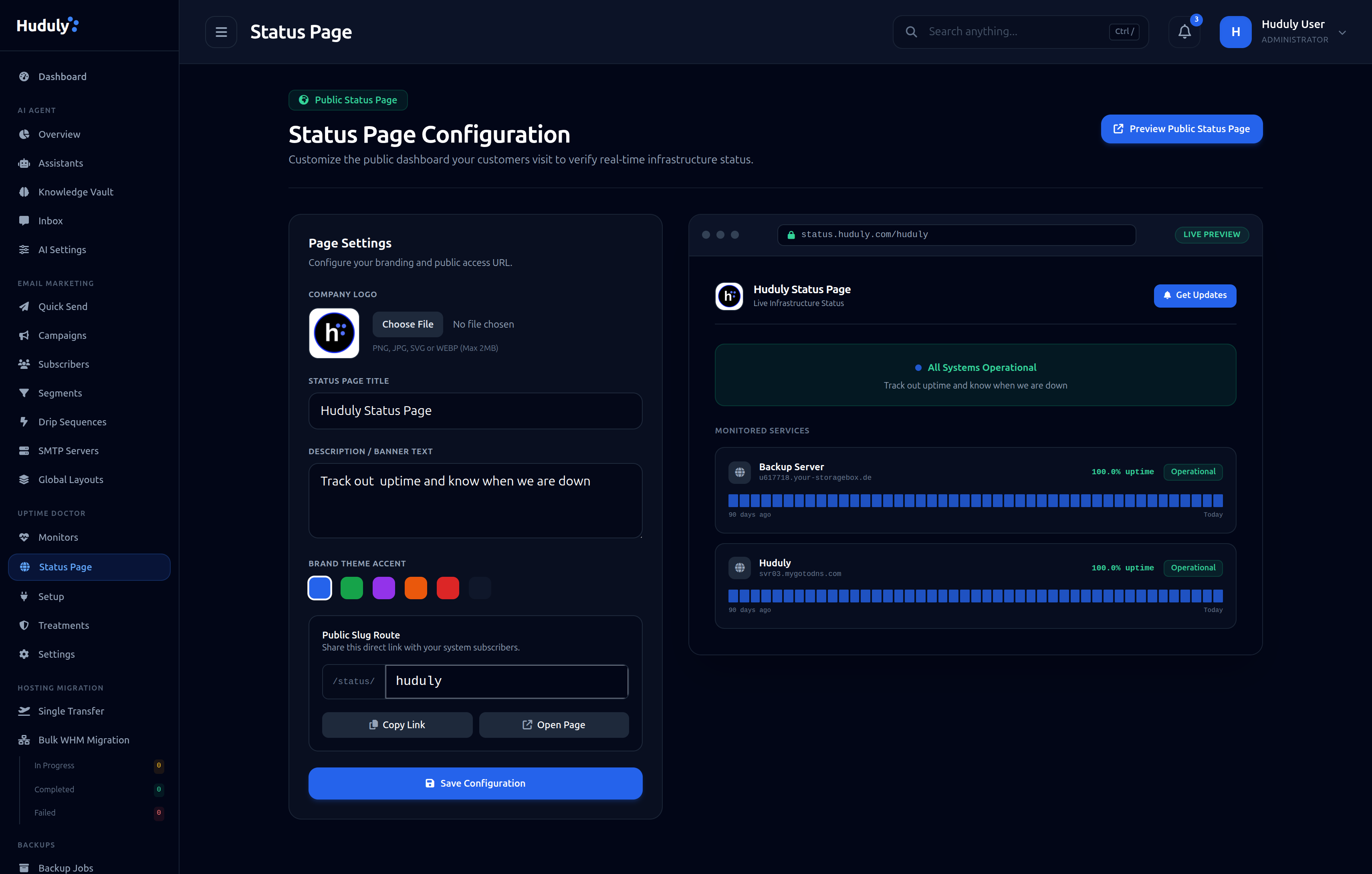Open notifications bell icon
This screenshot has width=1372, height=874.
(1184, 32)
